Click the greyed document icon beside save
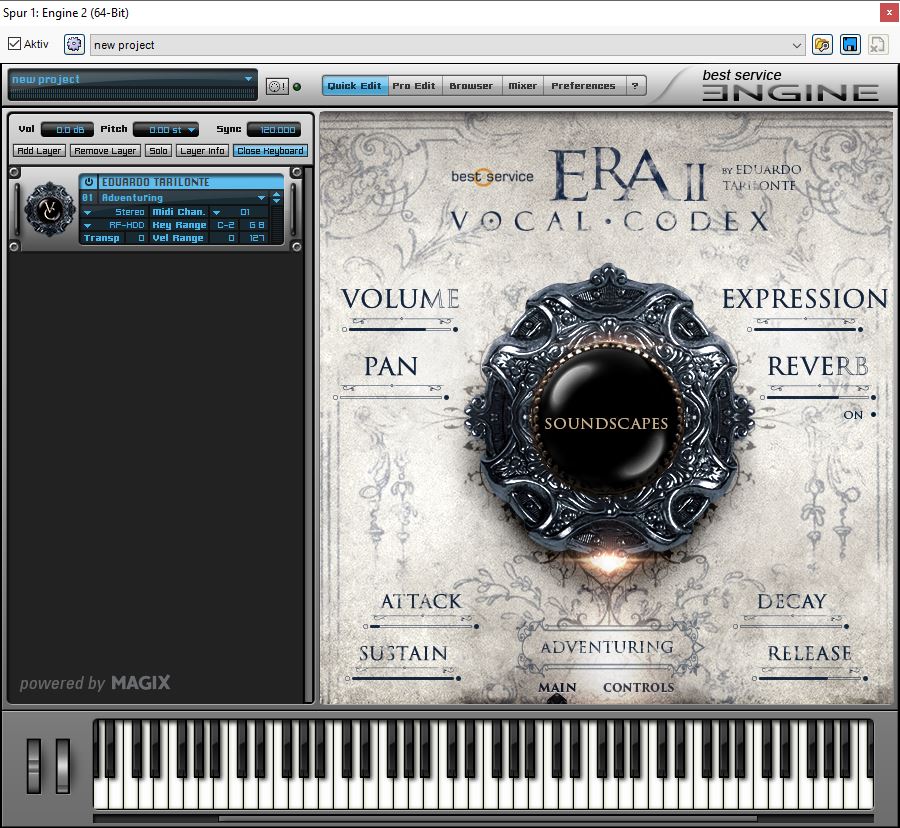Image resolution: width=900 pixels, height=828 pixels. coord(877,44)
